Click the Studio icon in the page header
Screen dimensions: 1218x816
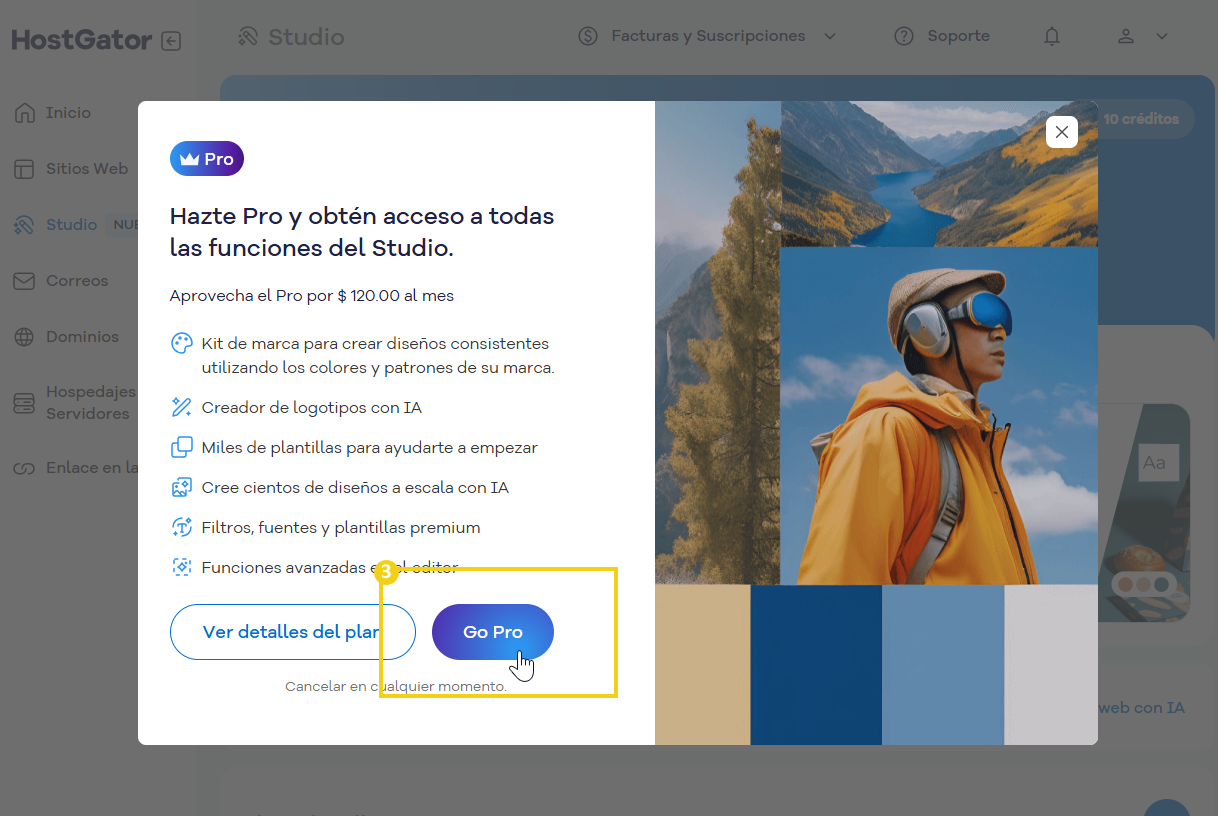[x=248, y=37]
